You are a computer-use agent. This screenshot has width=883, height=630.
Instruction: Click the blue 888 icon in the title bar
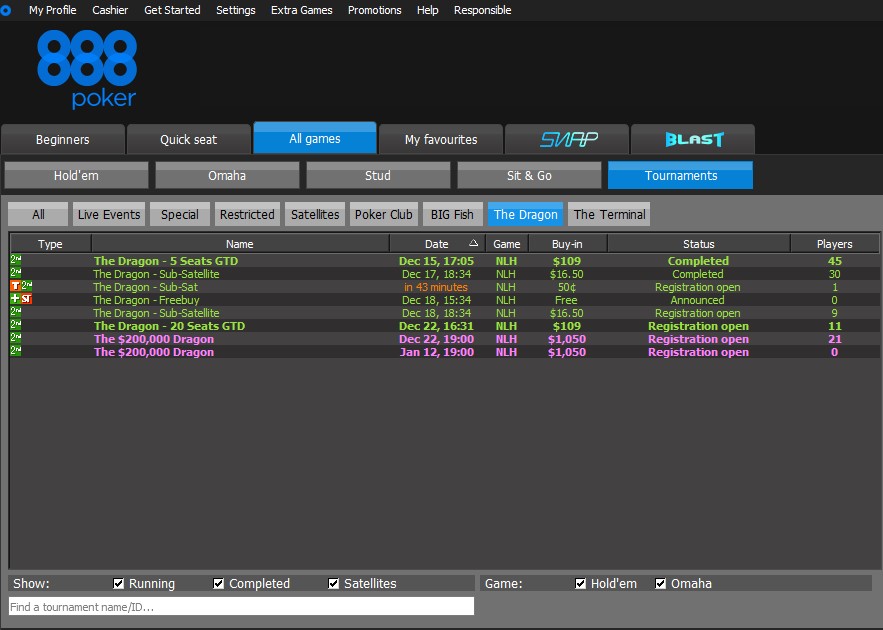(x=8, y=10)
